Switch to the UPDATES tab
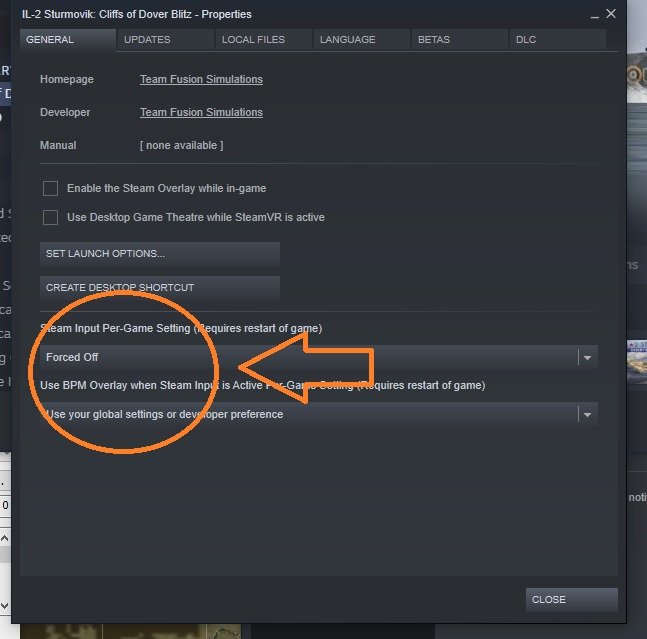Screen dimensions: 647x639 (165, 40)
